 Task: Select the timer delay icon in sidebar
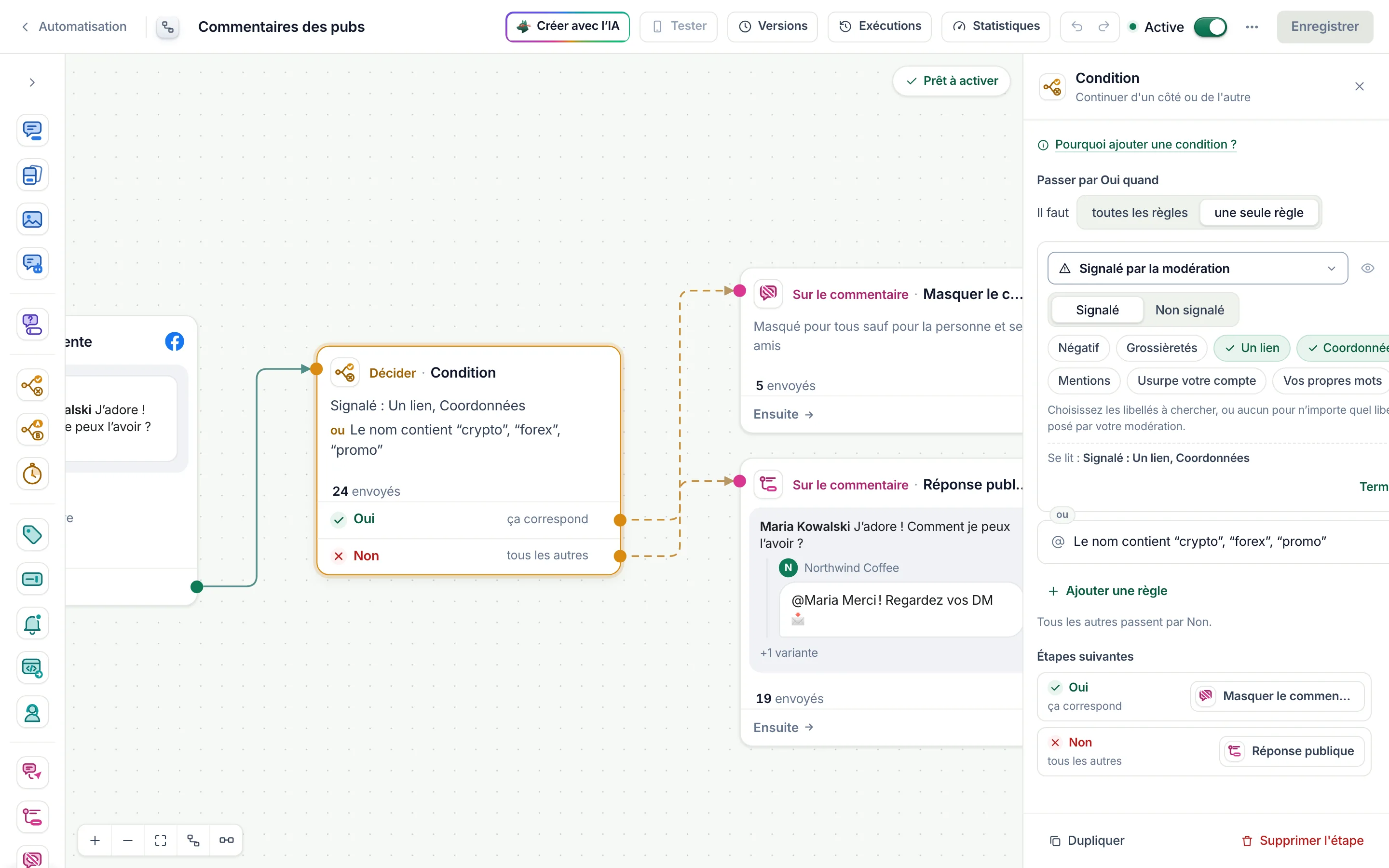coord(32,474)
